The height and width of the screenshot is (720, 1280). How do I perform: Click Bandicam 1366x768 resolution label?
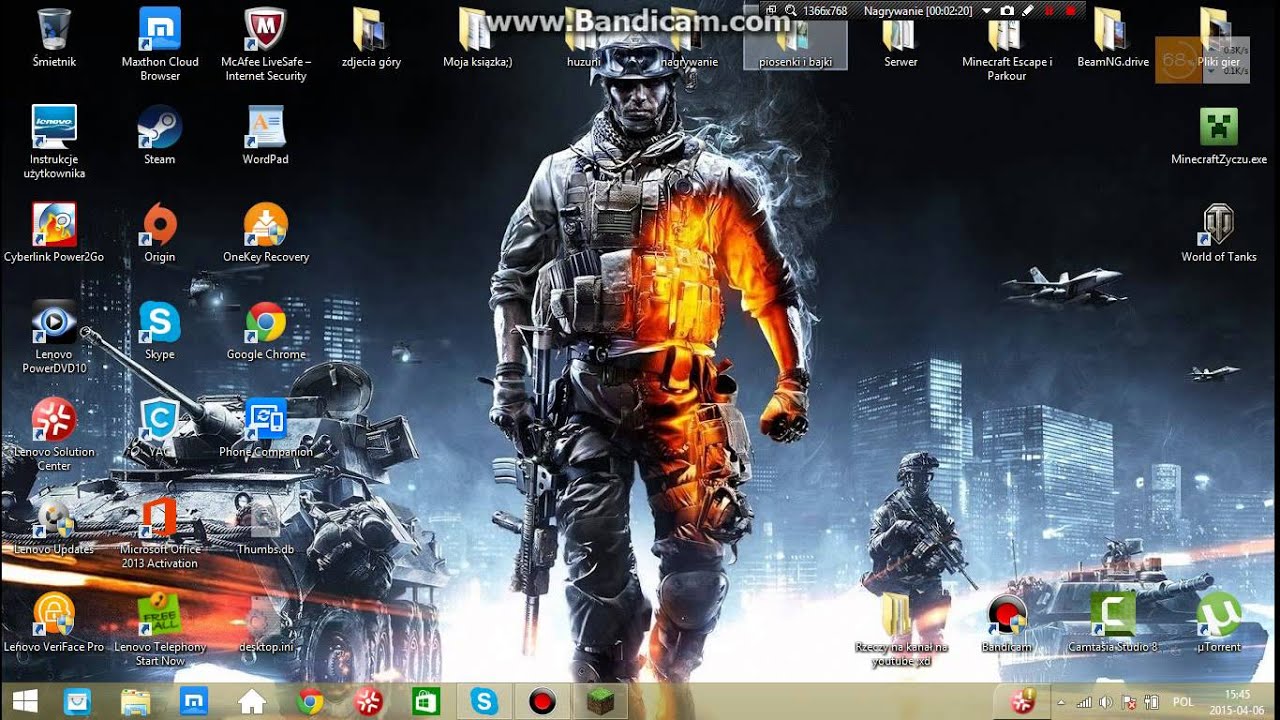click(825, 10)
